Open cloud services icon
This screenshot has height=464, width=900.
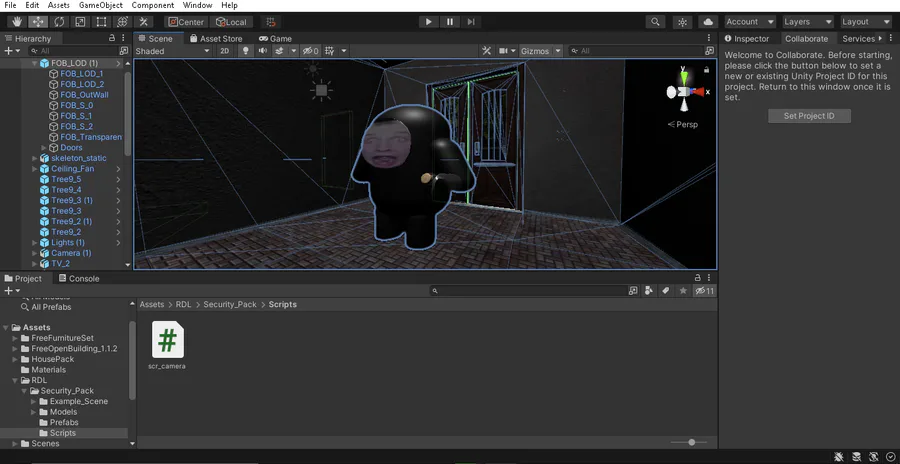pyautogui.click(x=708, y=22)
